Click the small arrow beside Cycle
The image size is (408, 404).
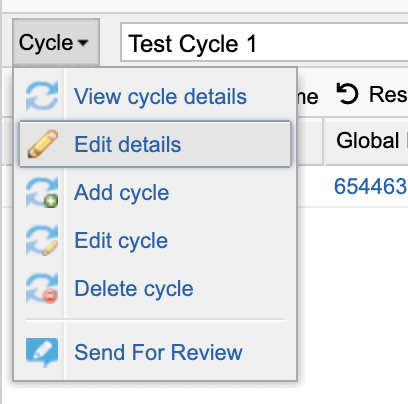pyautogui.click(x=83, y=43)
